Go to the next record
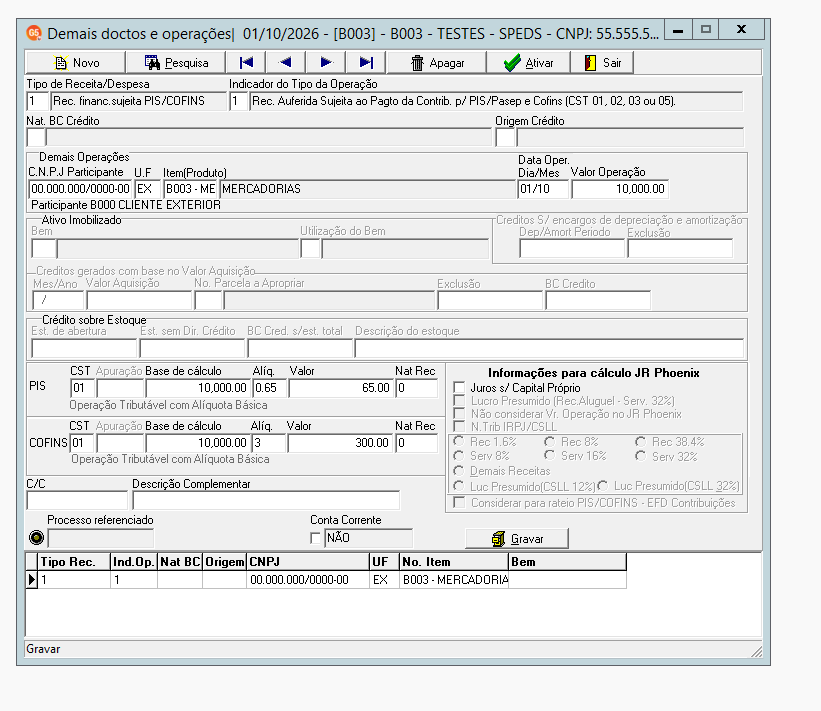821x711 pixels. [326, 63]
